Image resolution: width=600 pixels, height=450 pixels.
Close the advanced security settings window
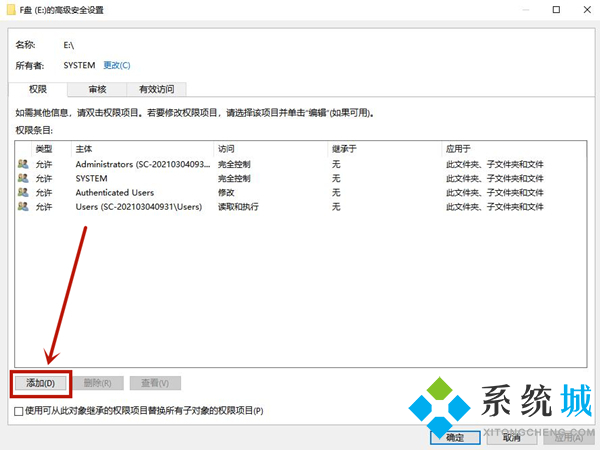pyautogui.click(x=587, y=10)
